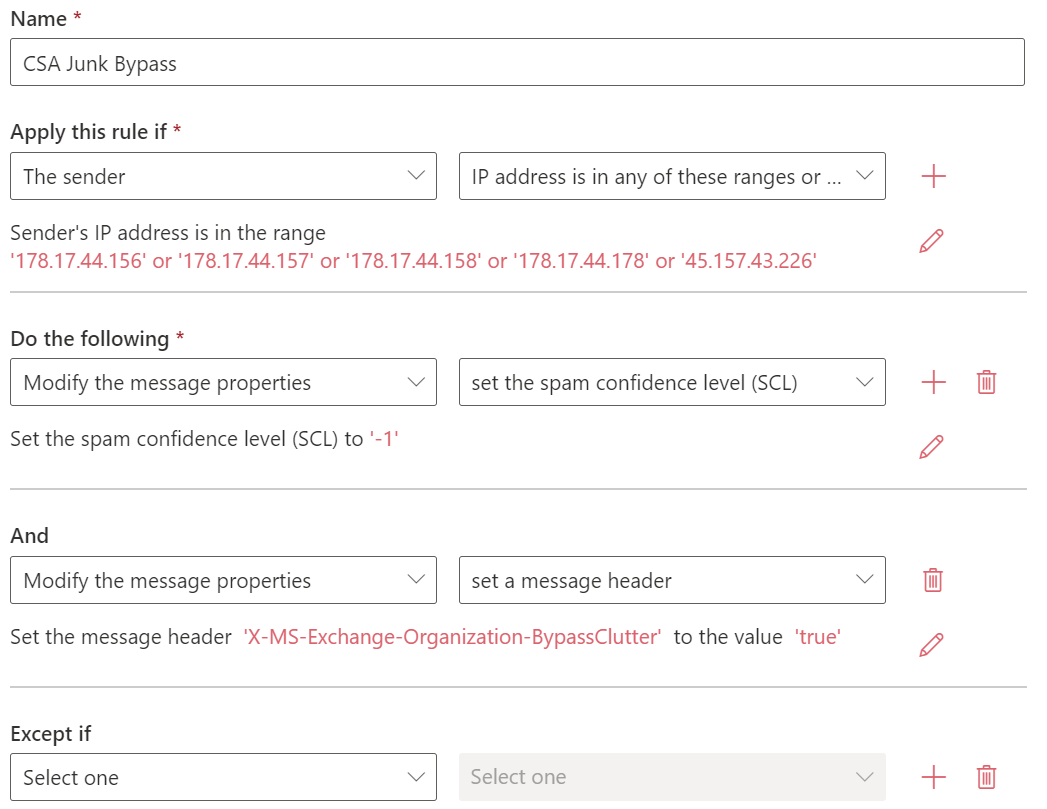Screen dimensions: 1047x809
Task: Remove the set message header action
Action: [x=933, y=580]
